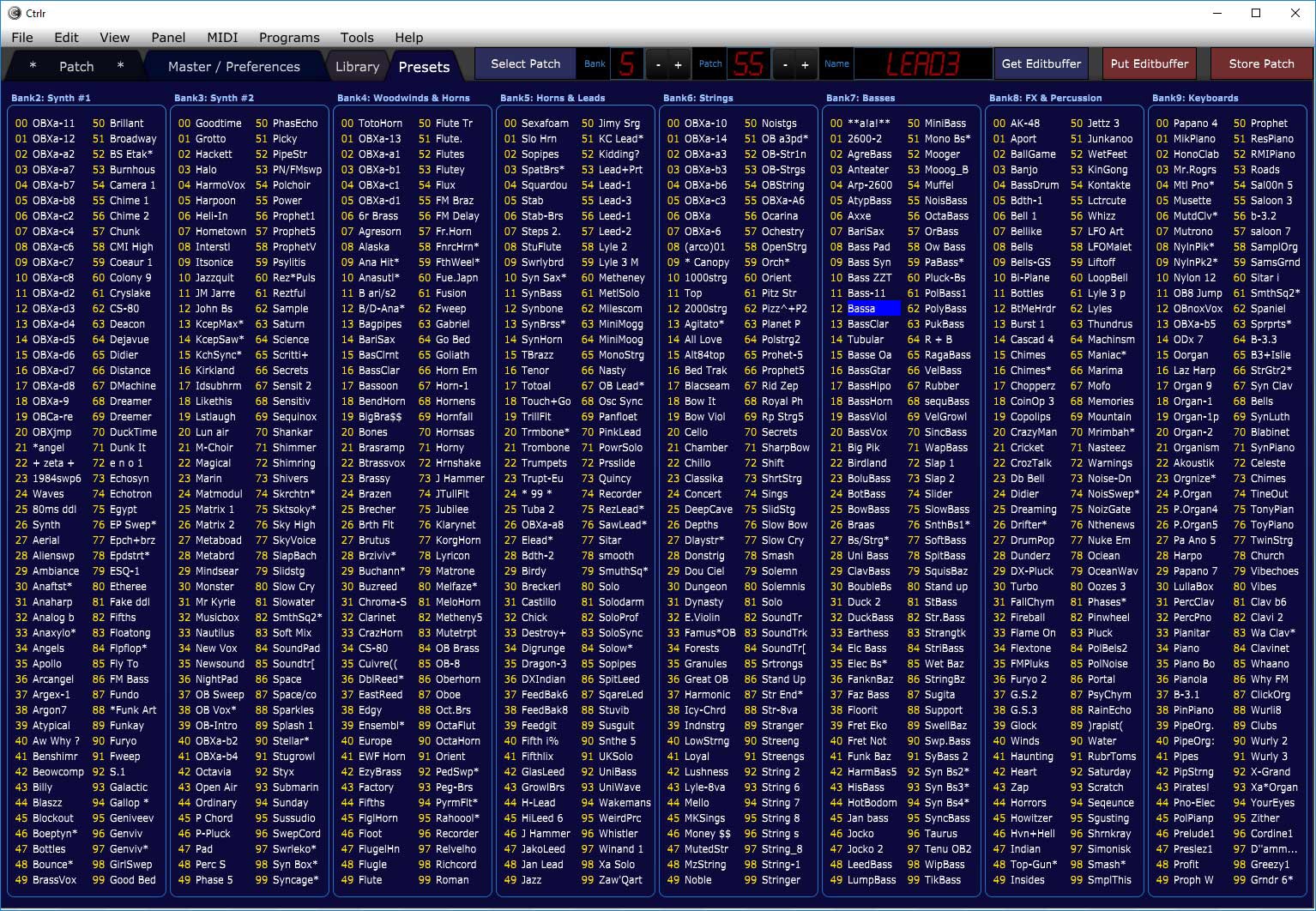
Task: Click the LEAD3 name display field
Action: click(922, 64)
